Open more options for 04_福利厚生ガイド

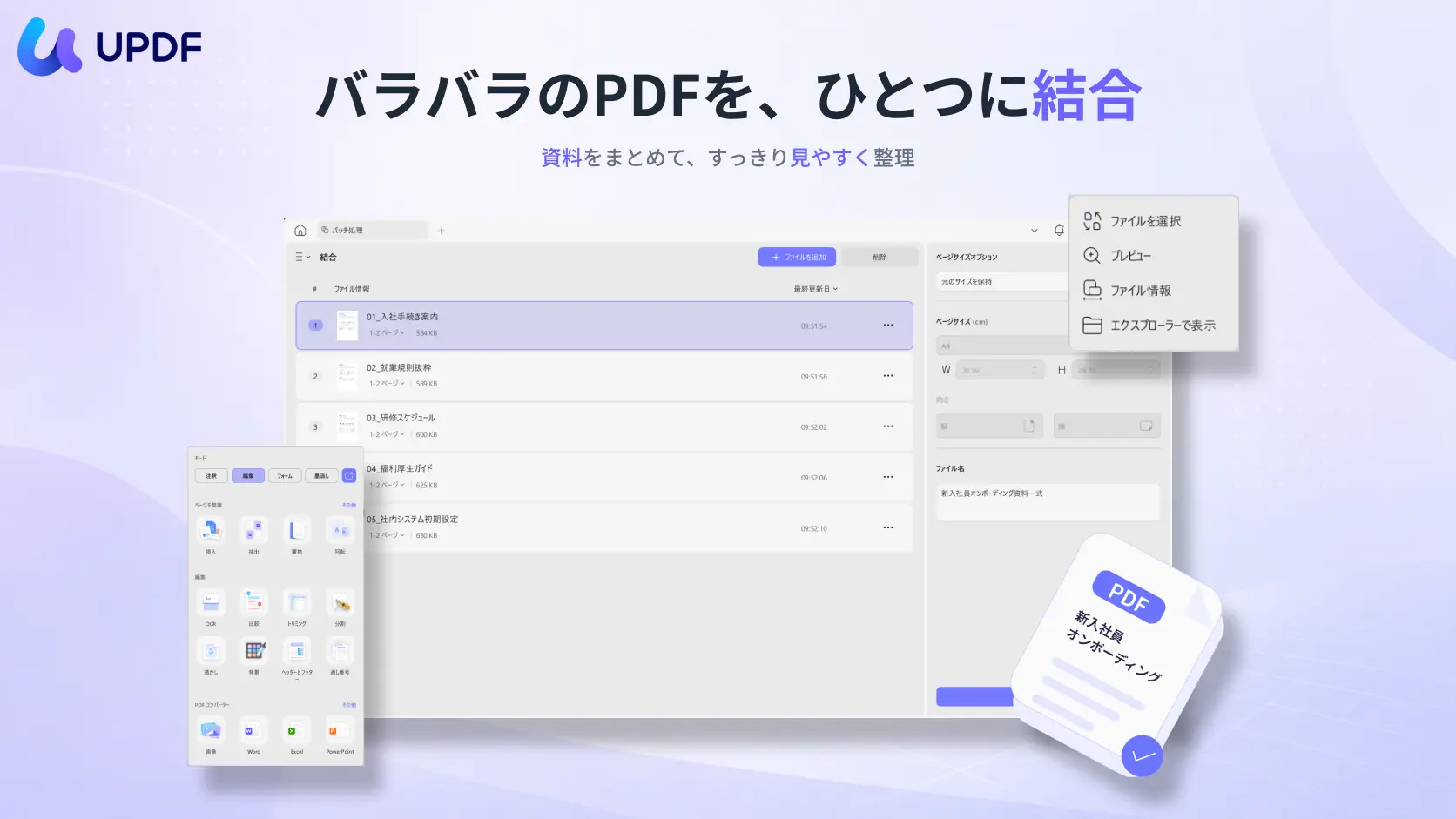point(888,477)
